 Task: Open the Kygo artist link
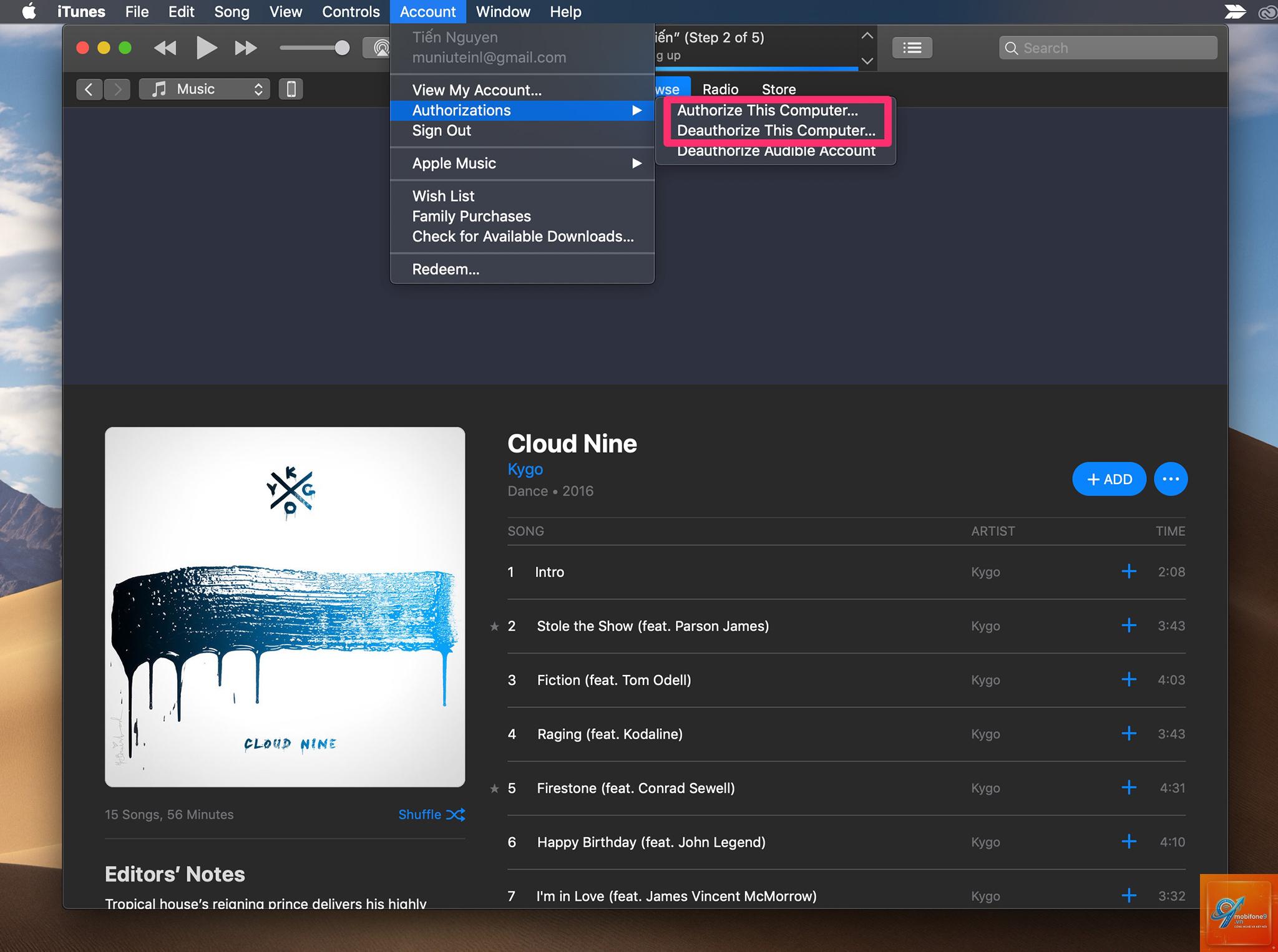pos(525,469)
